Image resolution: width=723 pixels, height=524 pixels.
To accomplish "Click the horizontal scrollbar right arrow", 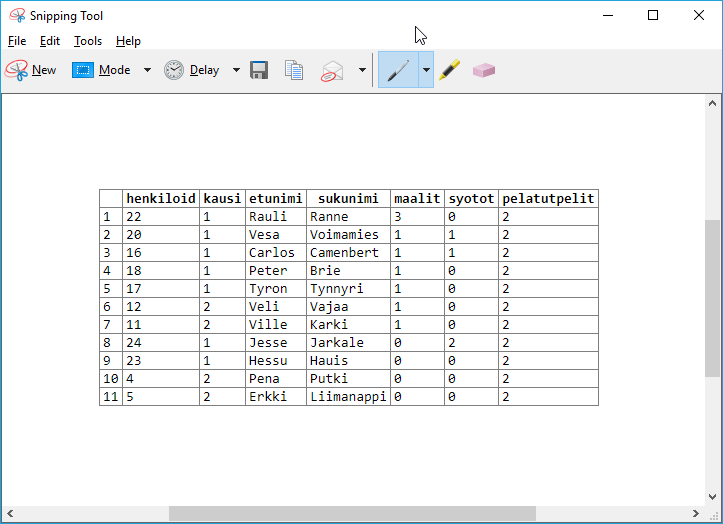I will click(x=697, y=514).
